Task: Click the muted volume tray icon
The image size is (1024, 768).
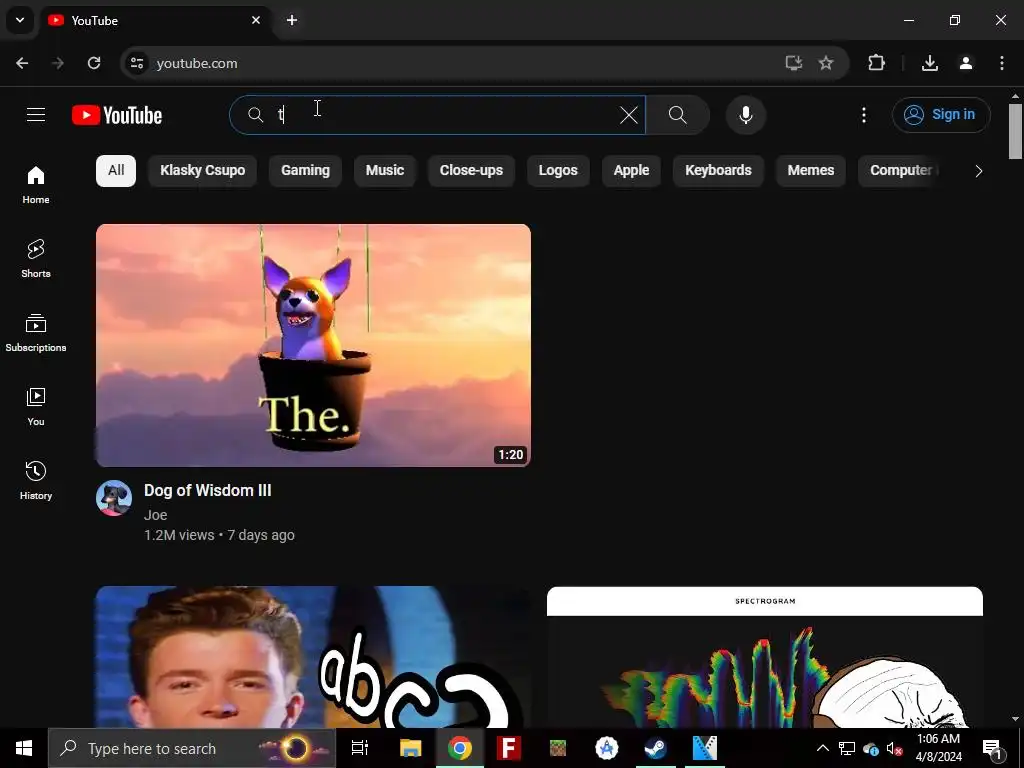Action: 894,748
